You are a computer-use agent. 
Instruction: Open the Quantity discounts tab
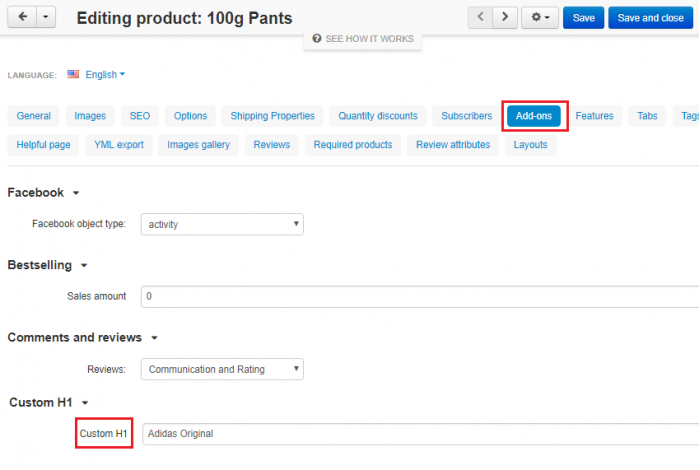click(378, 116)
